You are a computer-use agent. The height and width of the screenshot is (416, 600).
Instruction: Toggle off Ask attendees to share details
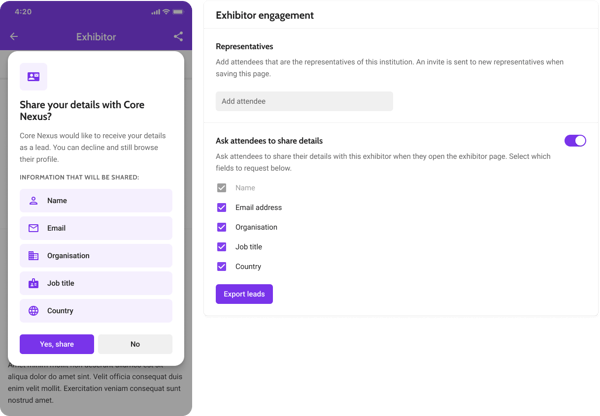coord(575,140)
